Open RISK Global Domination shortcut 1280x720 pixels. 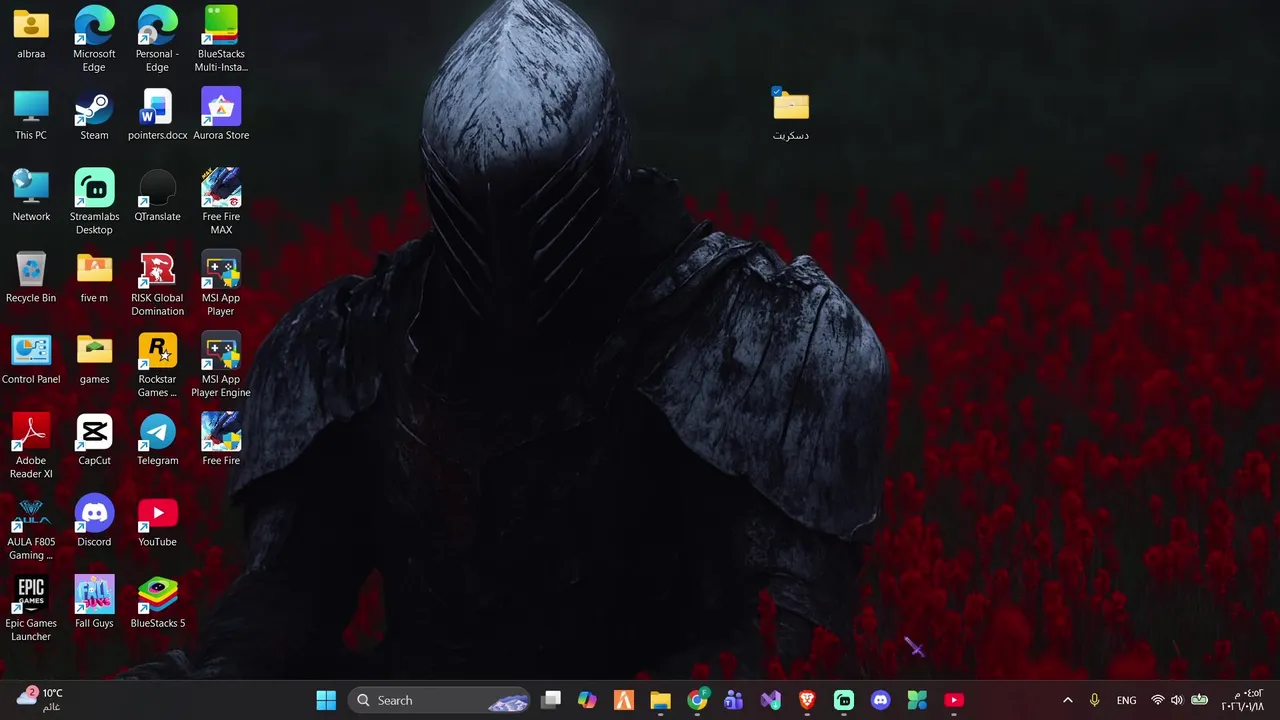click(157, 285)
